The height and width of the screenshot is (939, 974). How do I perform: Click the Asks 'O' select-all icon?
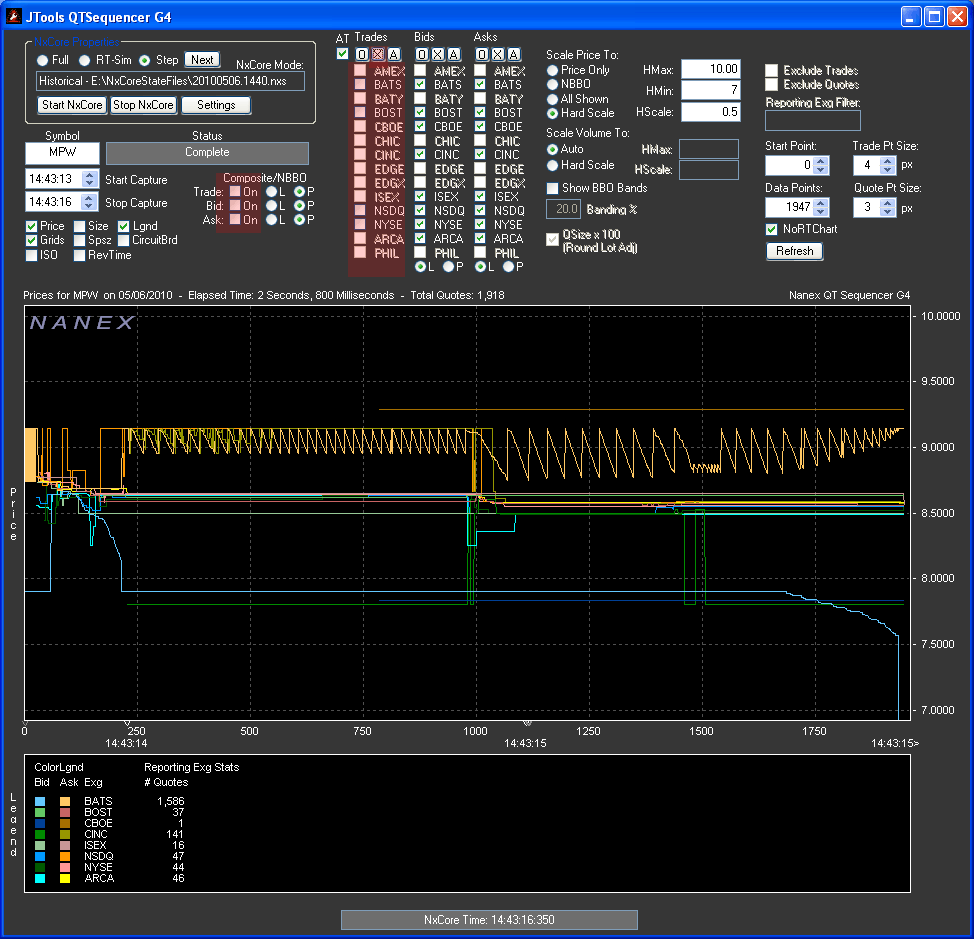pos(482,55)
